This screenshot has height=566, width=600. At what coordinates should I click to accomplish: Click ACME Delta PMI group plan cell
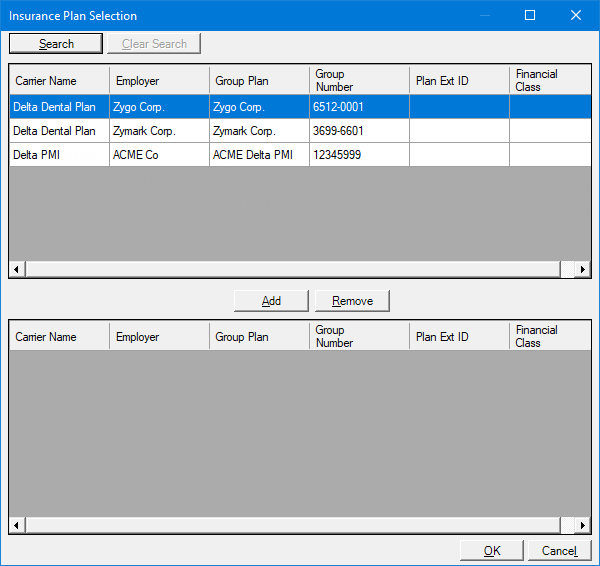click(259, 155)
